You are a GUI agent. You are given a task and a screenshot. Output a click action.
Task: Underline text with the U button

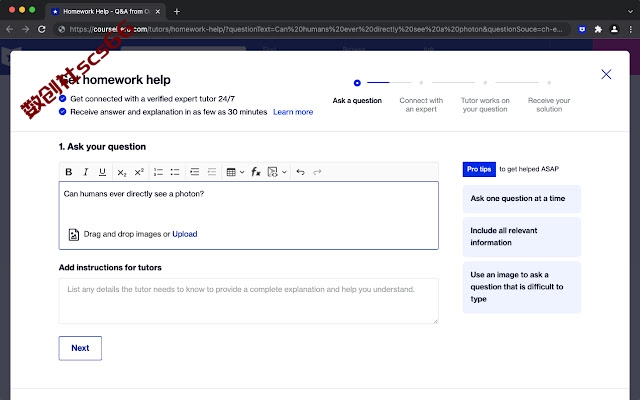point(102,172)
